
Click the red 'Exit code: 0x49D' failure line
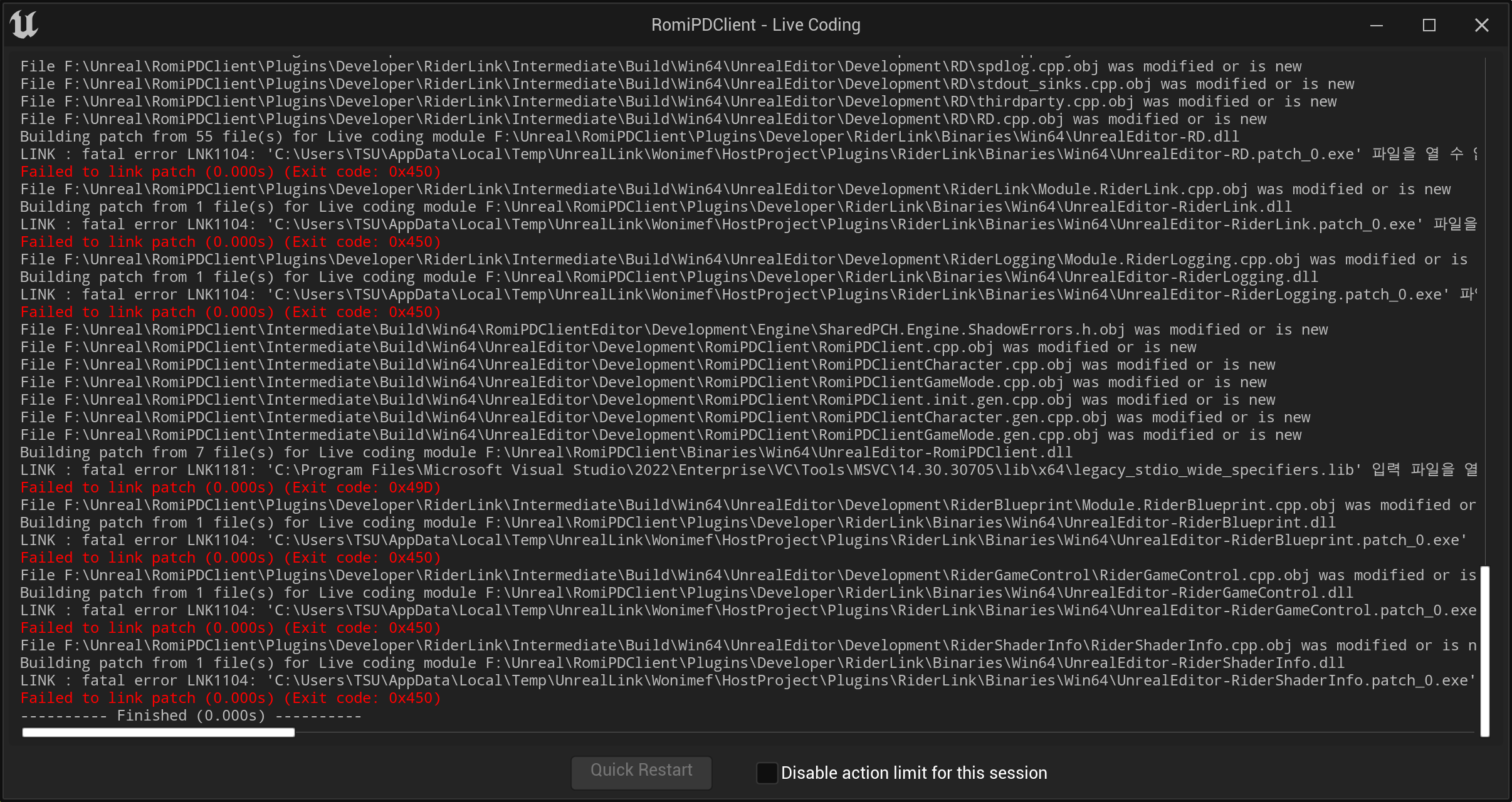point(231,487)
